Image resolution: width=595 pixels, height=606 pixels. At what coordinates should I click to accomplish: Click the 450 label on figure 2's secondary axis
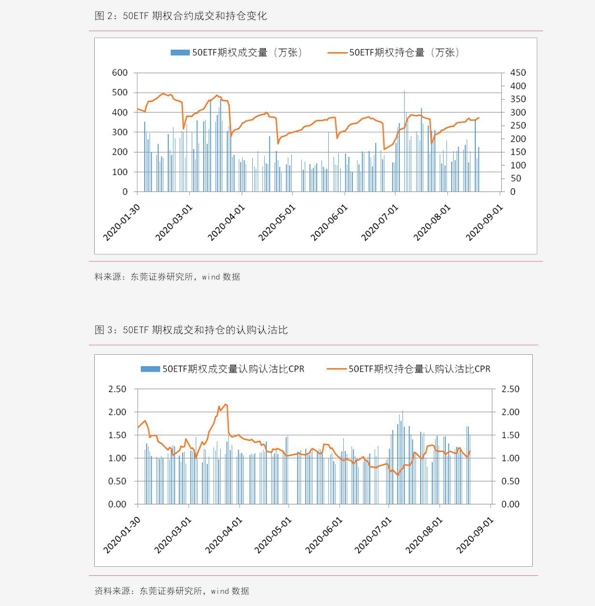518,73
